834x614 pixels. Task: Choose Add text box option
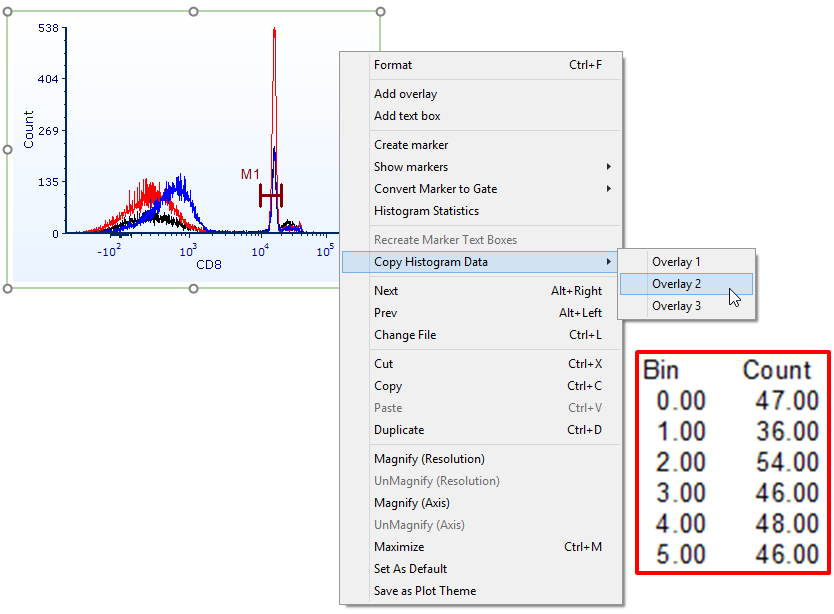[407, 116]
